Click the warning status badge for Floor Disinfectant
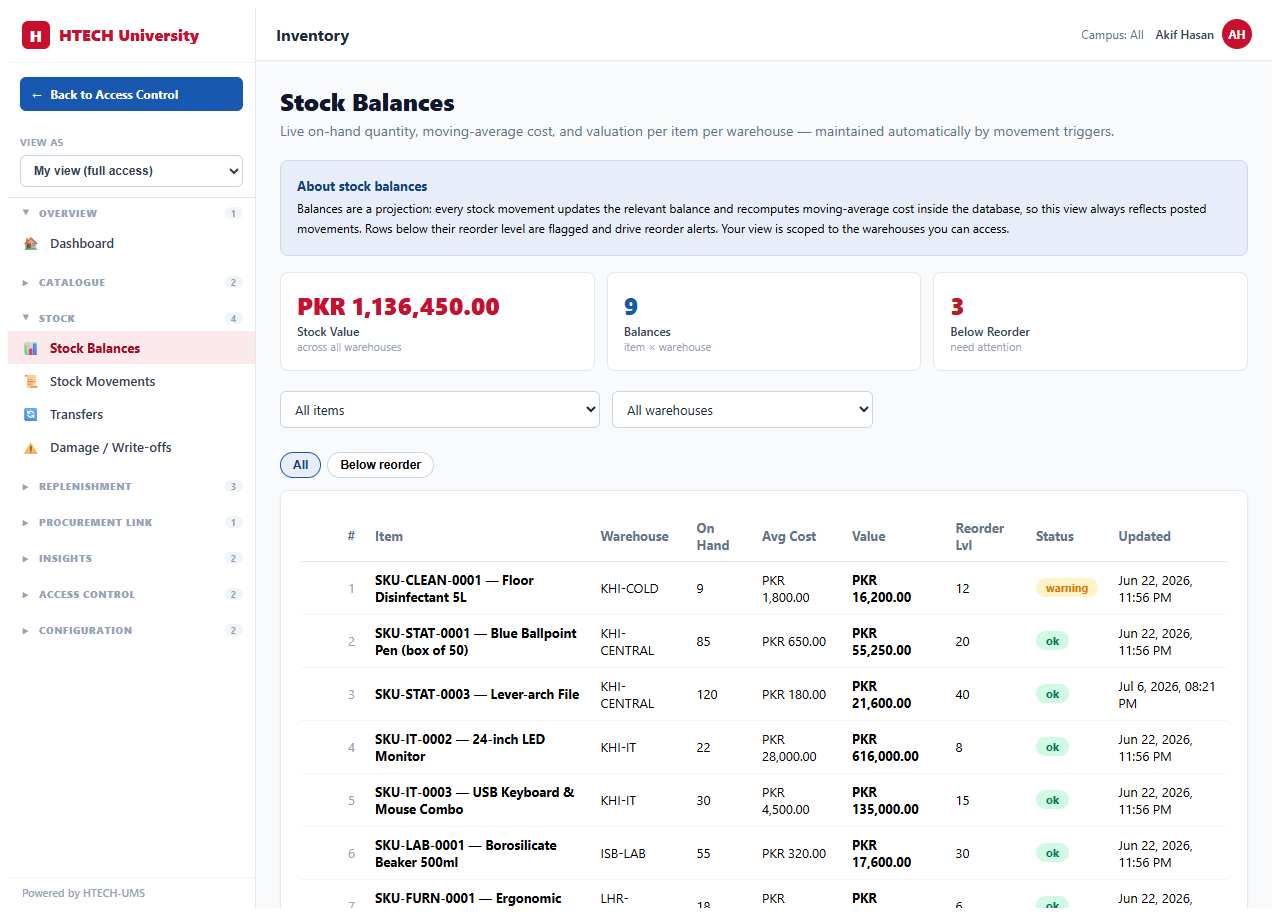The height and width of the screenshot is (916, 1280). pos(1067,588)
